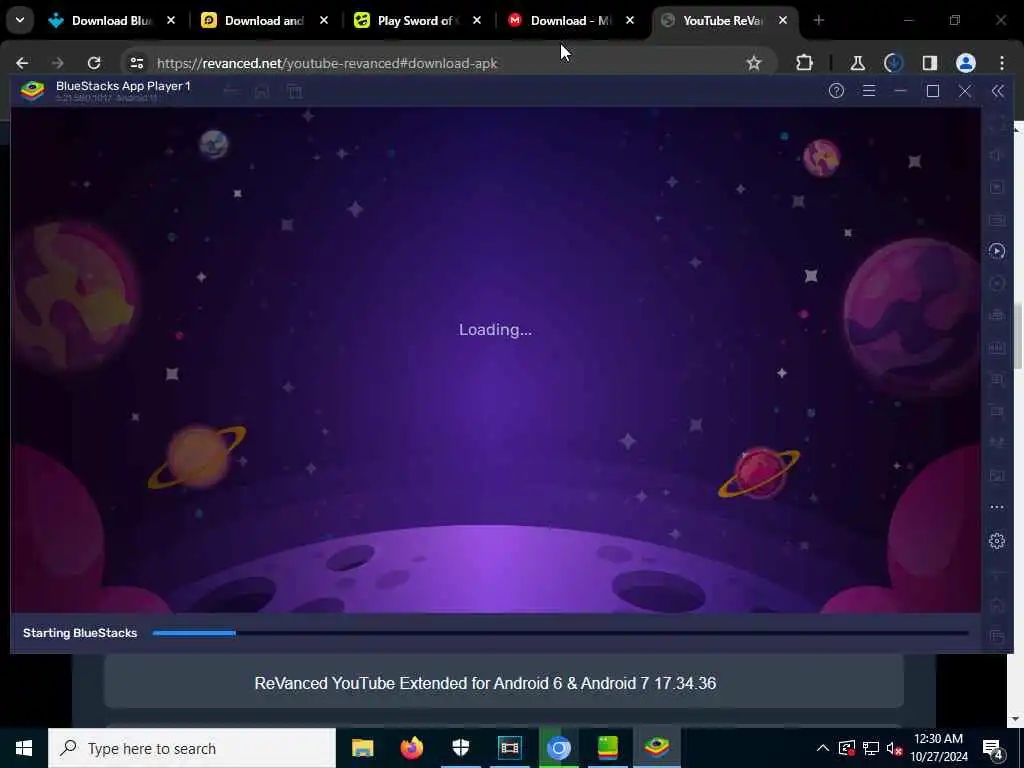This screenshot has width=1024, height=768.
Task: Toggle fullscreen from BlueStacks sidebar
Action: pos(997,123)
